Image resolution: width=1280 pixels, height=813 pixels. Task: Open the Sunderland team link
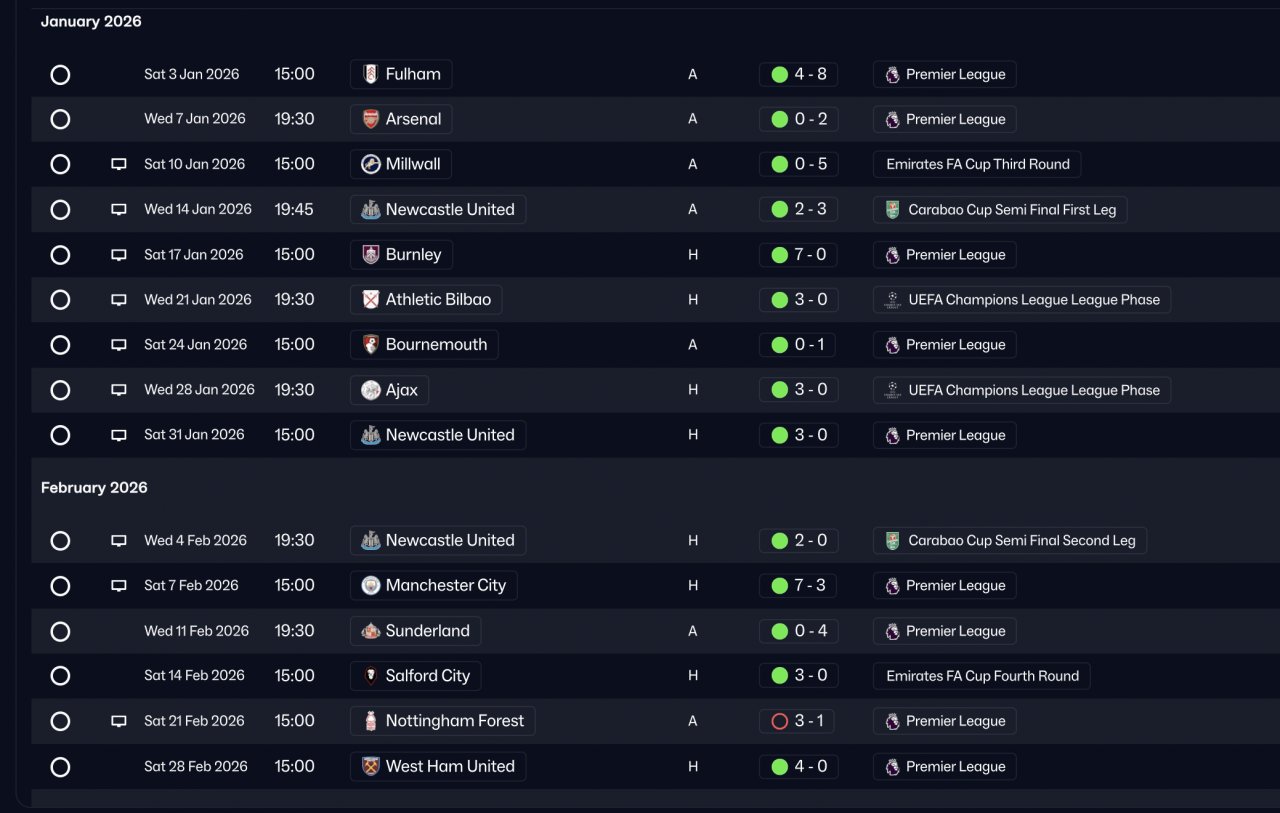coord(427,631)
